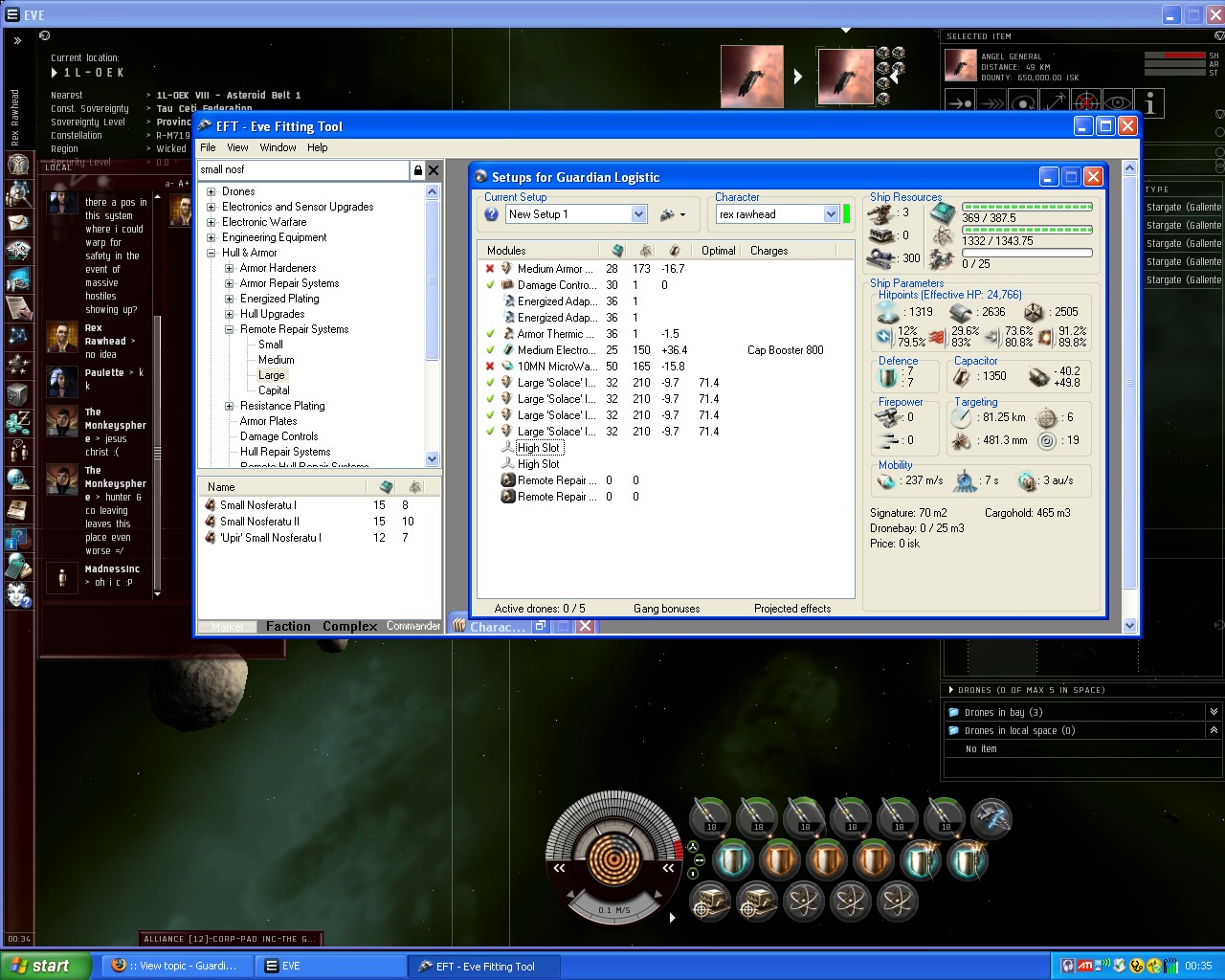Click the Projected effects label
The width and height of the screenshot is (1225, 980).
coord(791,609)
